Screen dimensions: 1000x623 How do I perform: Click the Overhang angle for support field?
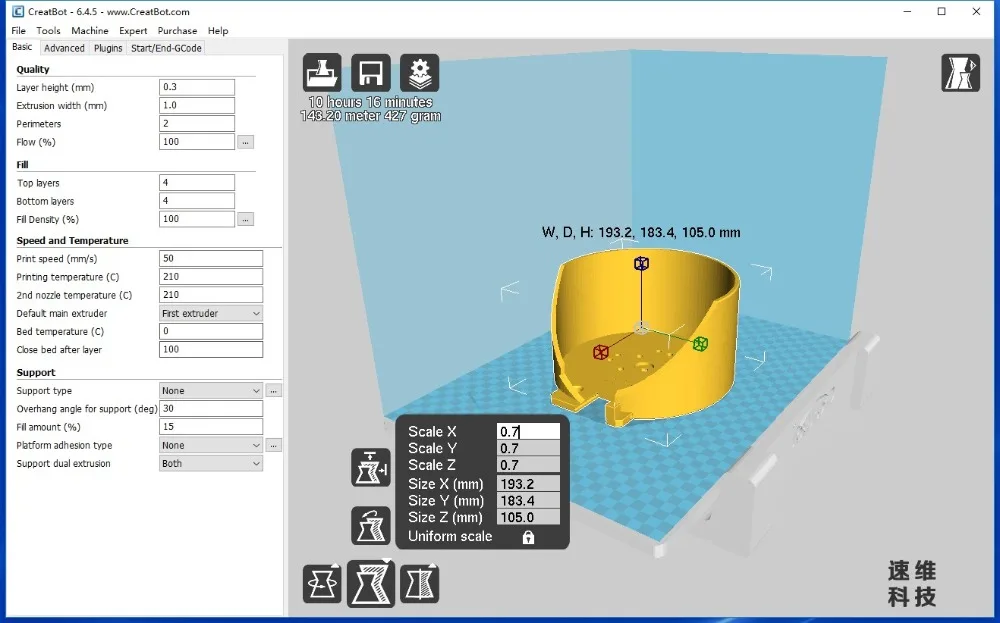[x=210, y=408]
